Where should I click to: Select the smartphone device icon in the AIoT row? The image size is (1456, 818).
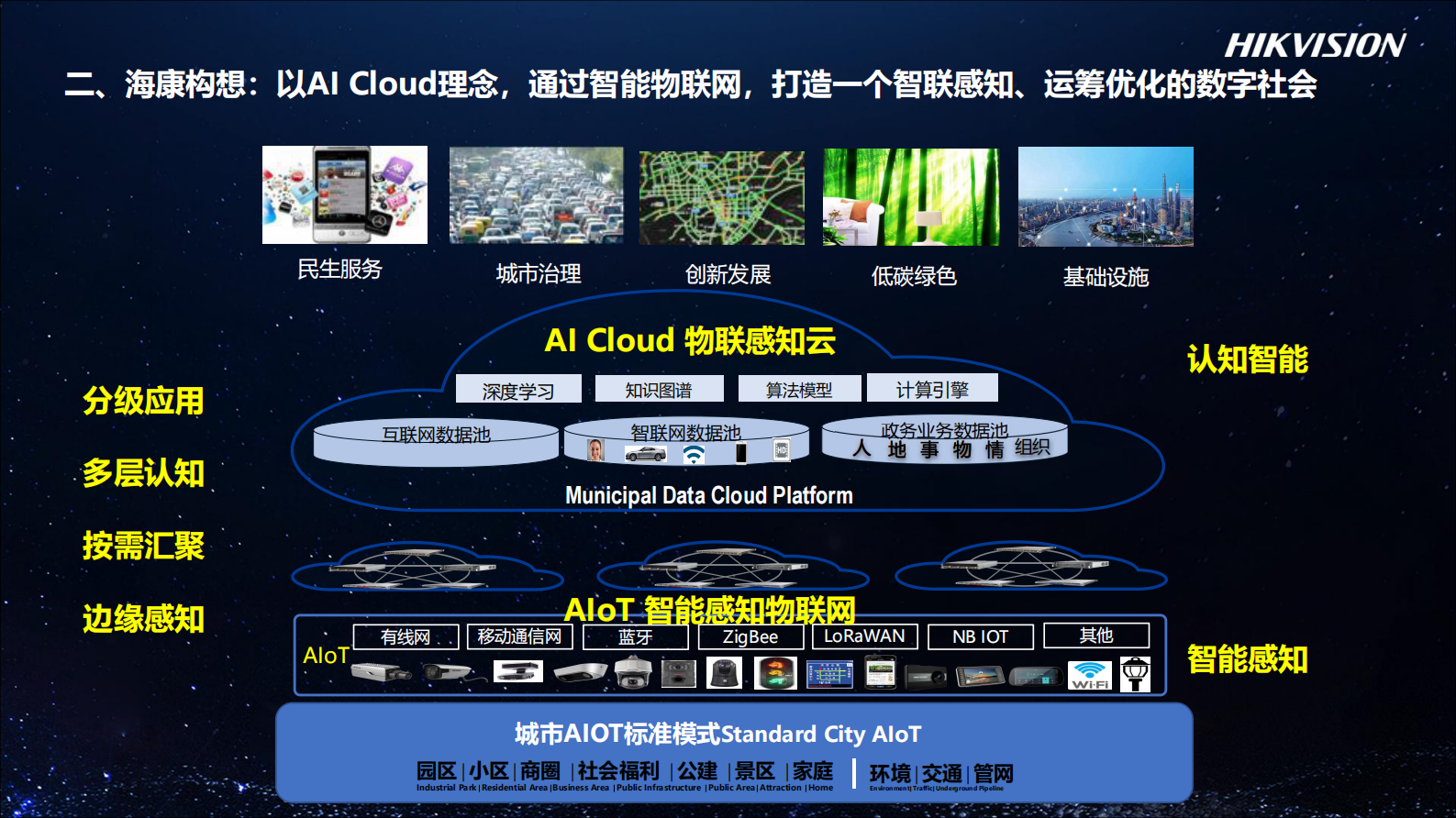pyautogui.click(x=881, y=672)
